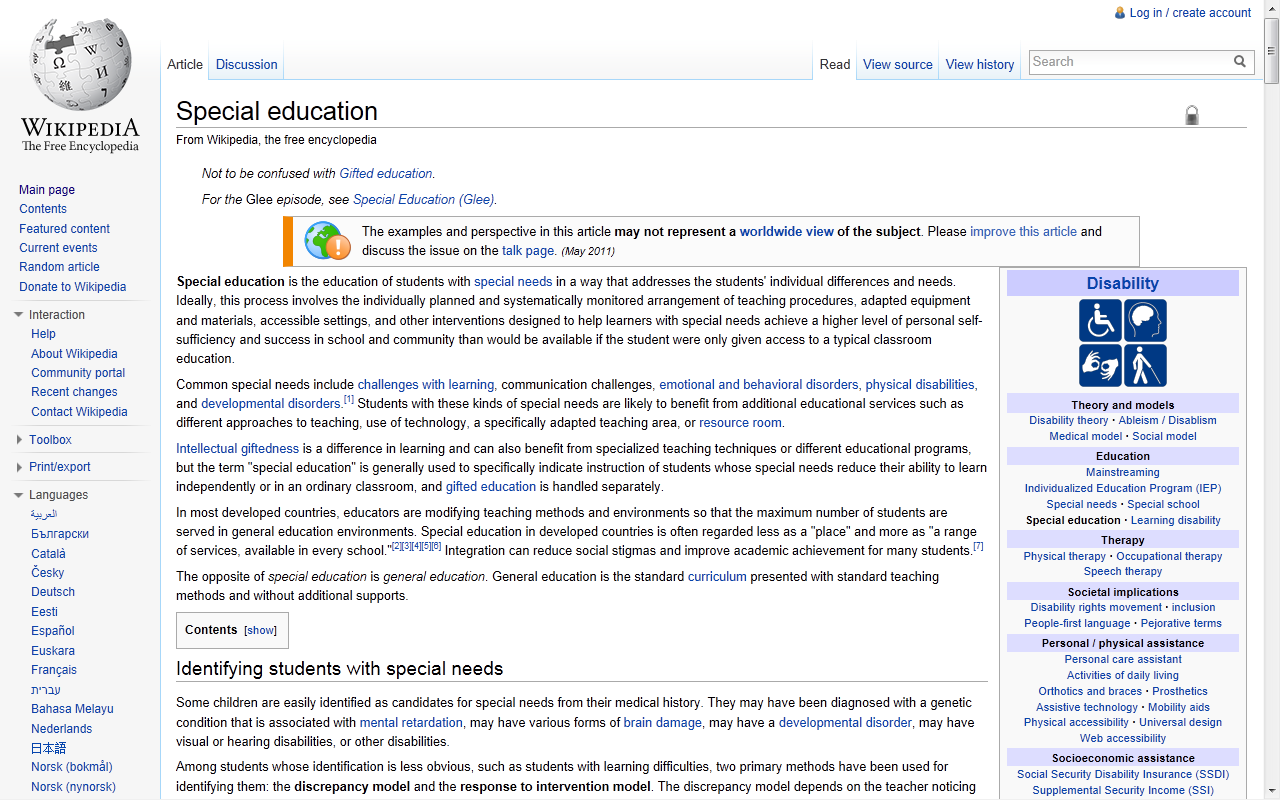Open the Article tab
The image size is (1280, 800).
pyautogui.click(x=185, y=64)
